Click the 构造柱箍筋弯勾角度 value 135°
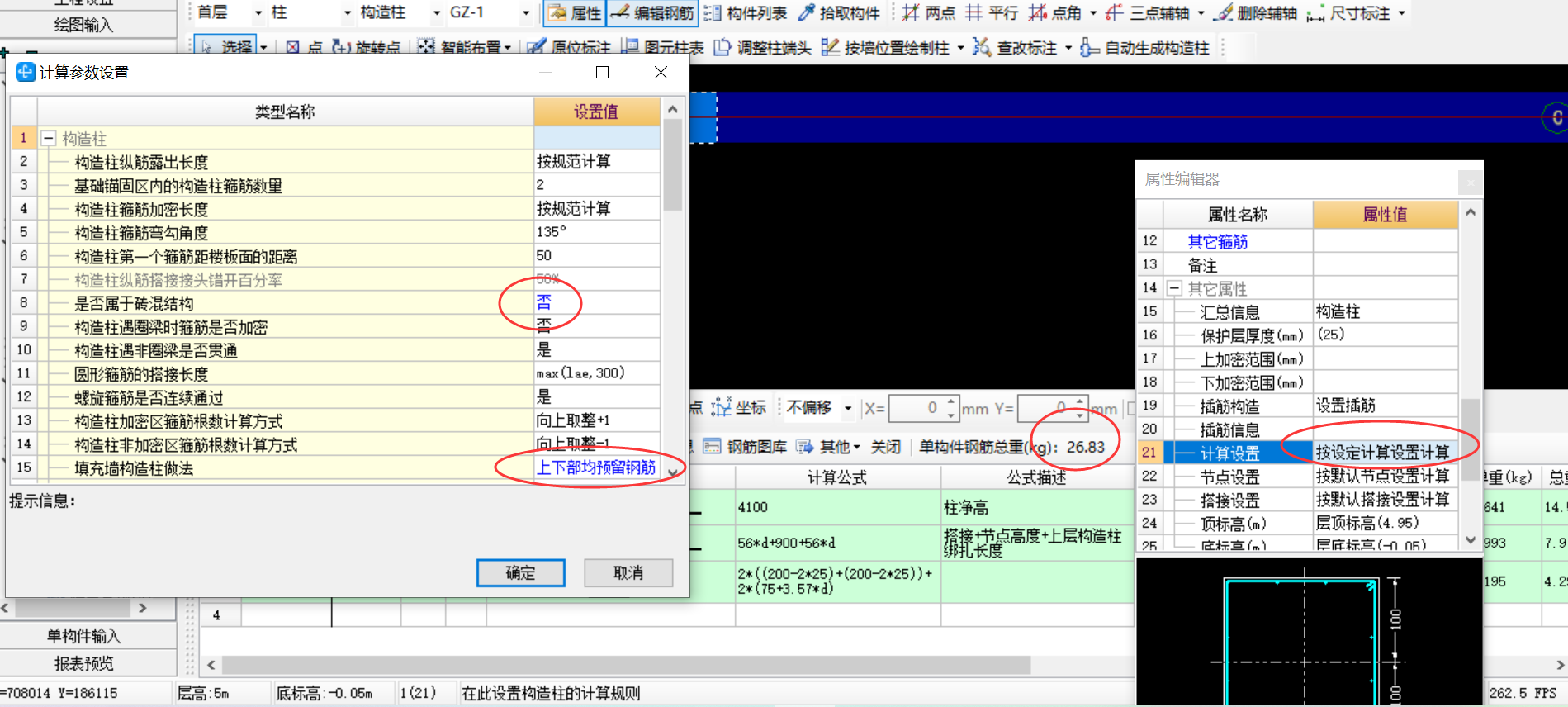The height and width of the screenshot is (707, 1568). (x=596, y=232)
